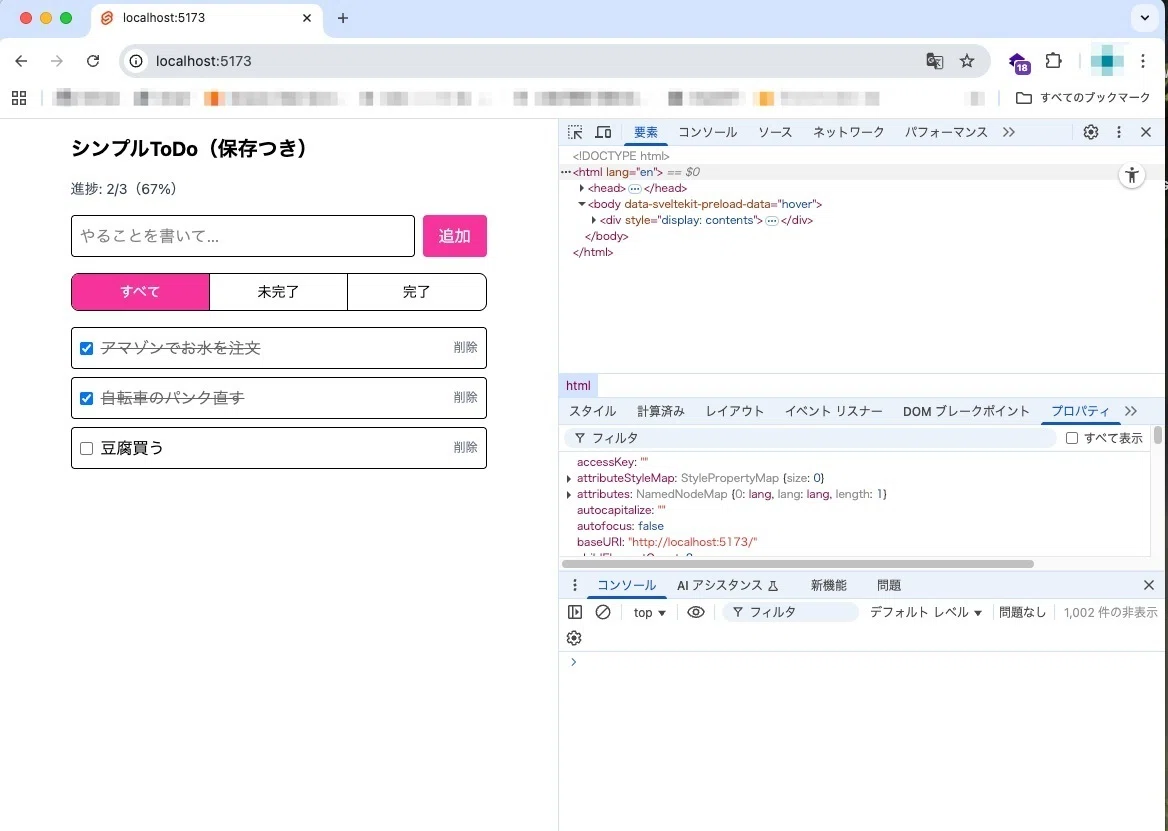Click the Chrome profile avatar
Viewport: 1168px width, 831px height.
tap(1107, 61)
